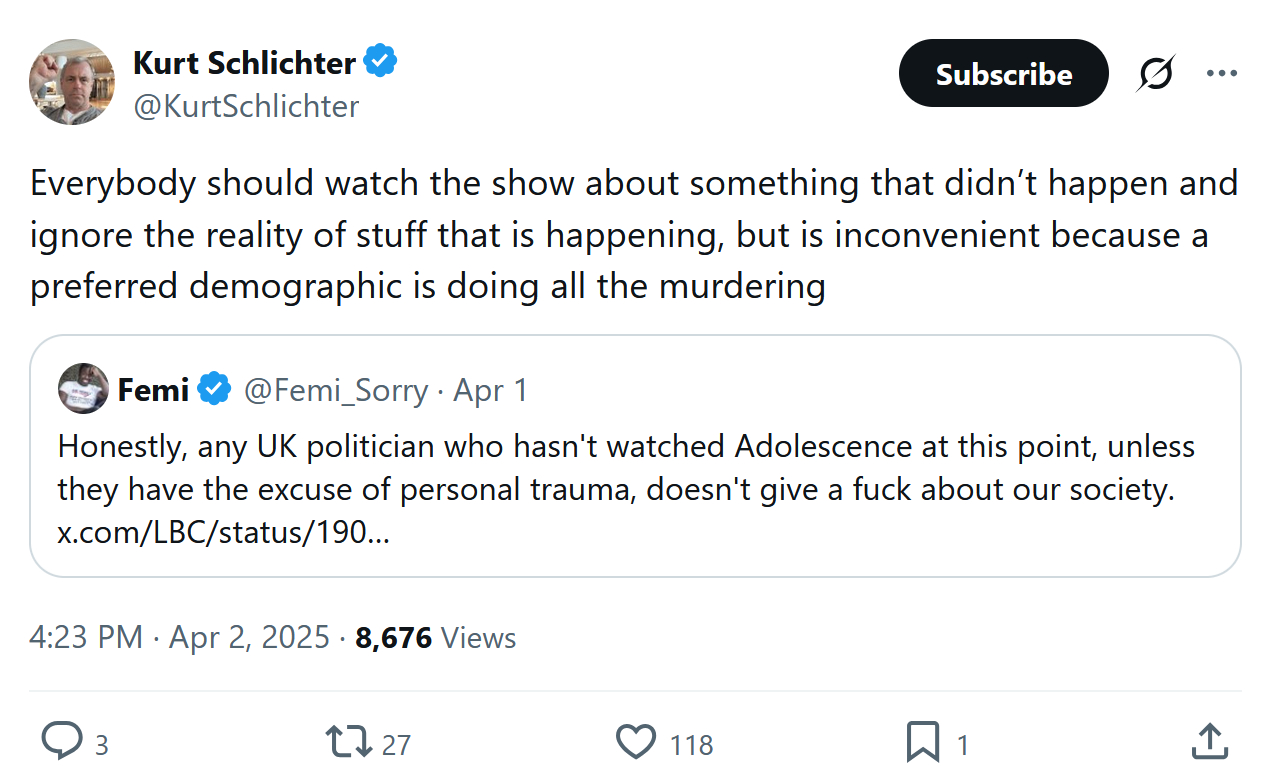Open the x.com/LBC/status link
The width and height of the screenshot is (1270, 784).
coord(223,533)
